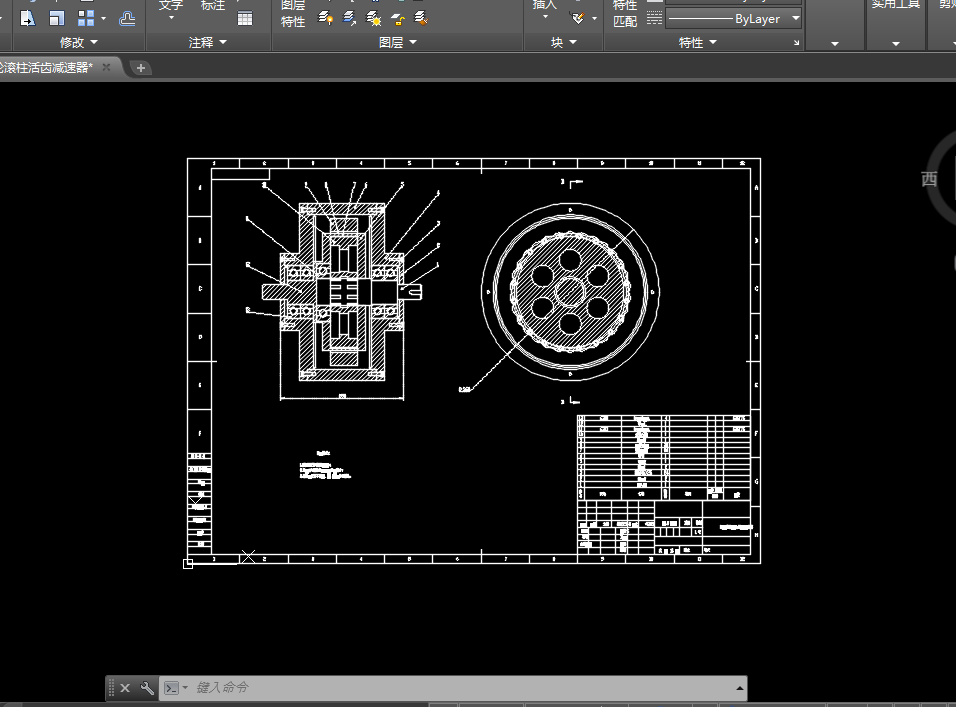This screenshot has height=707, width=956.
Task: Select the Stretch tool icon
Action: 27,19
